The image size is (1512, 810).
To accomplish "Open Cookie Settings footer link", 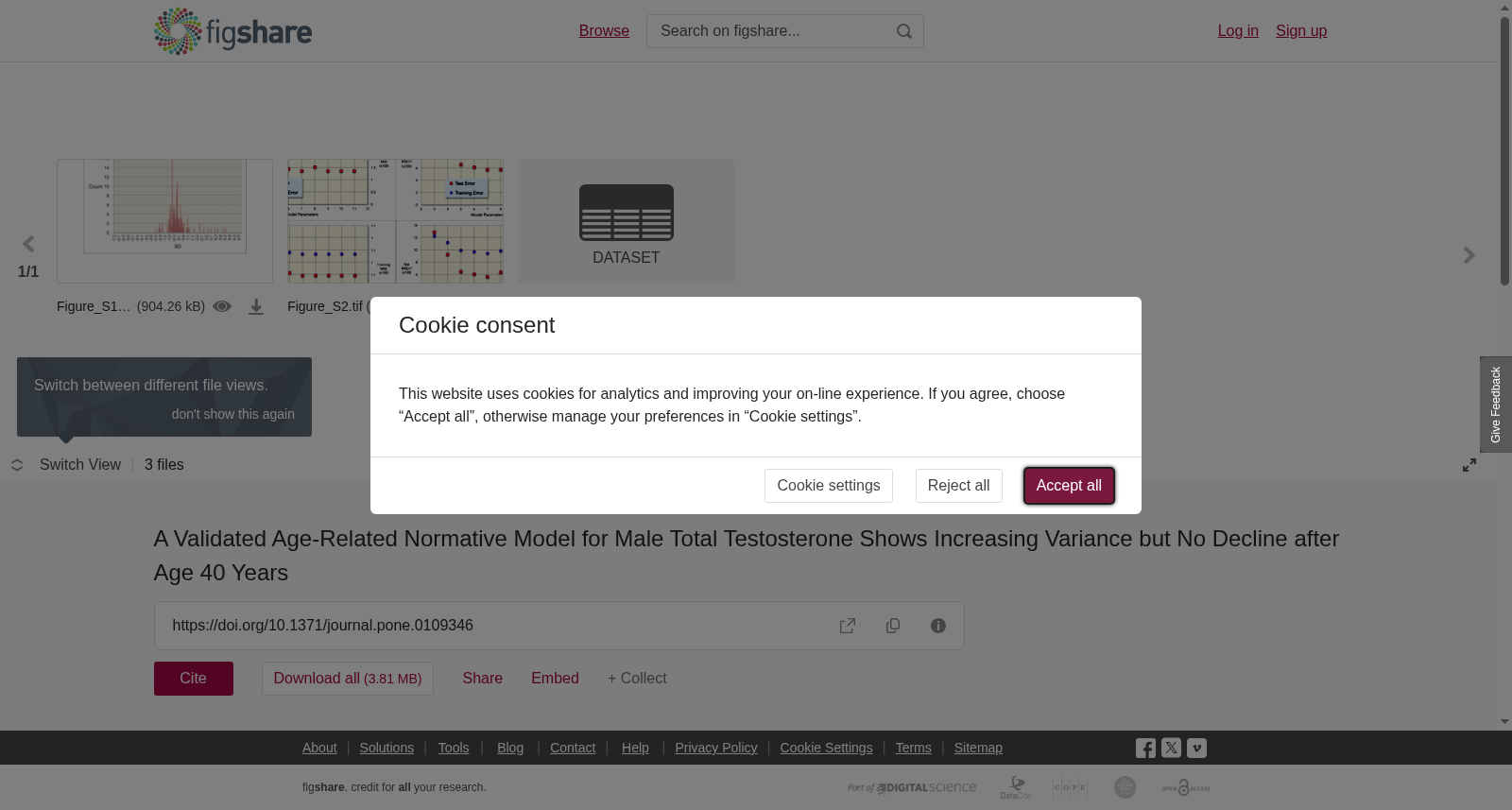I will pos(826,748).
